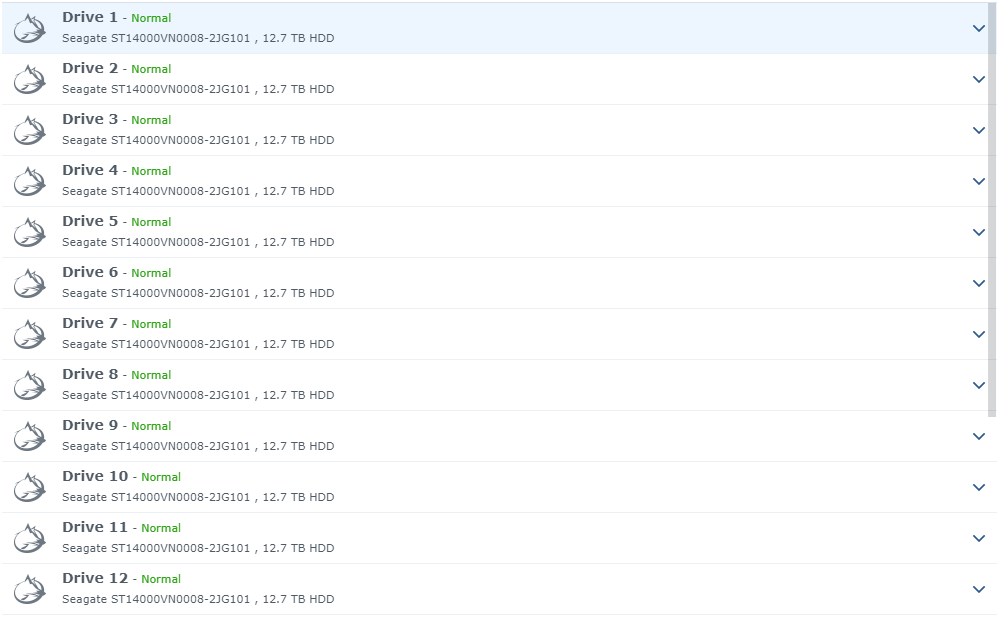The height and width of the screenshot is (619, 1008).
Task: Select the "Drive 11" title text
Action: point(95,527)
